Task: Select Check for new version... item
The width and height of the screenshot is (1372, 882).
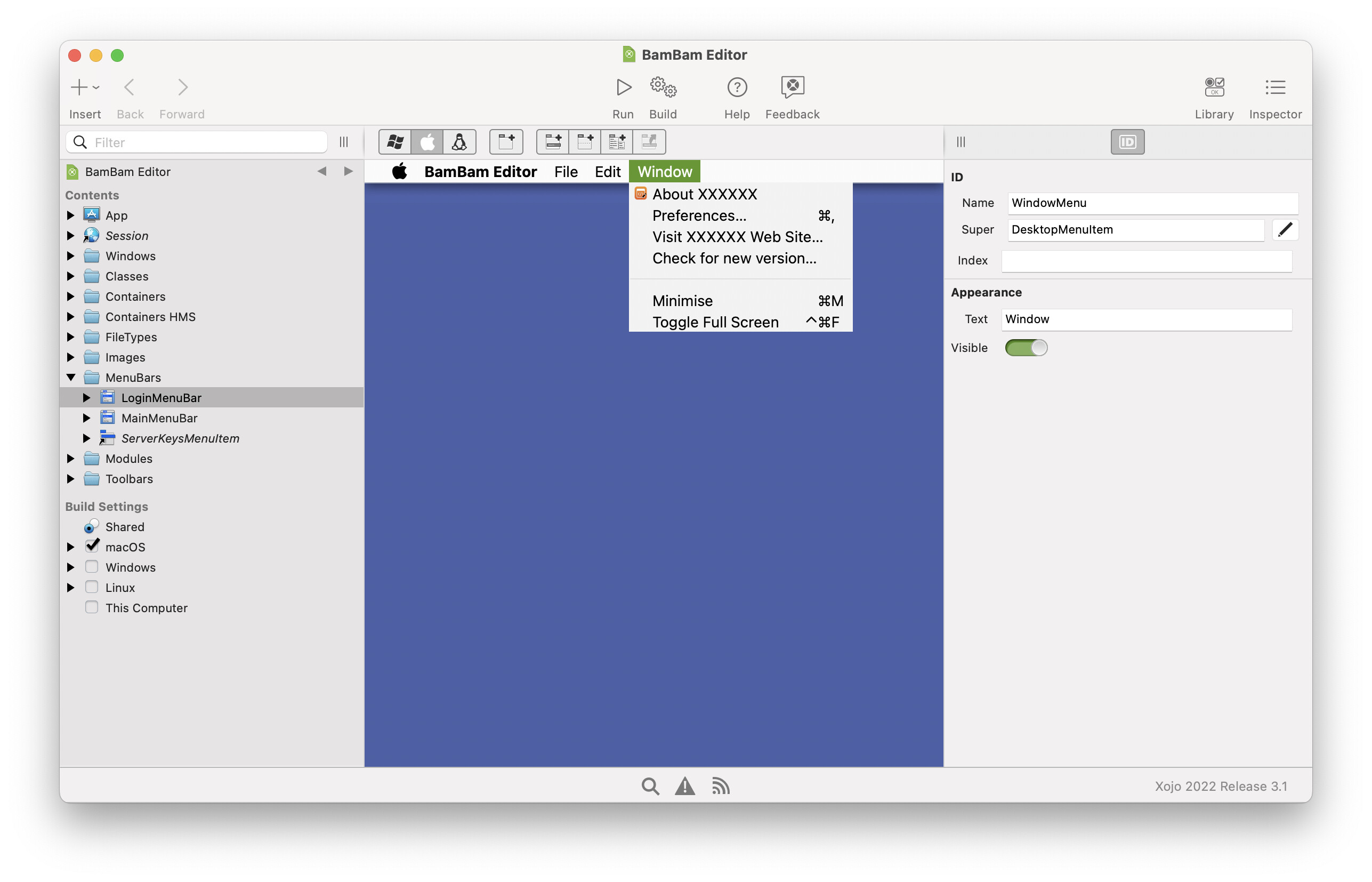Action: [741, 258]
